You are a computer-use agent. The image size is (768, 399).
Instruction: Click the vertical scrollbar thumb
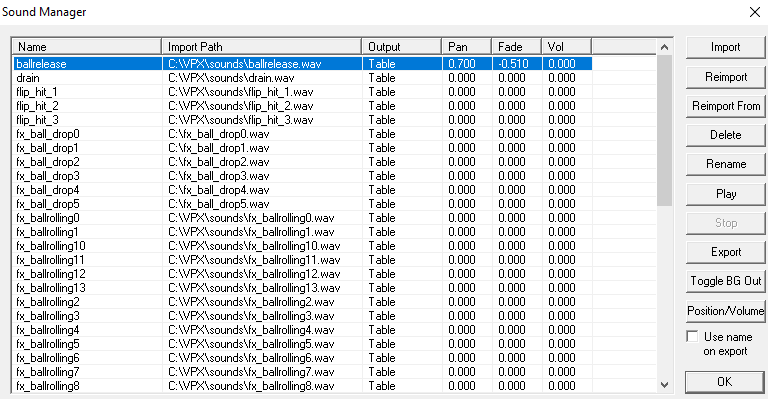tap(664, 130)
